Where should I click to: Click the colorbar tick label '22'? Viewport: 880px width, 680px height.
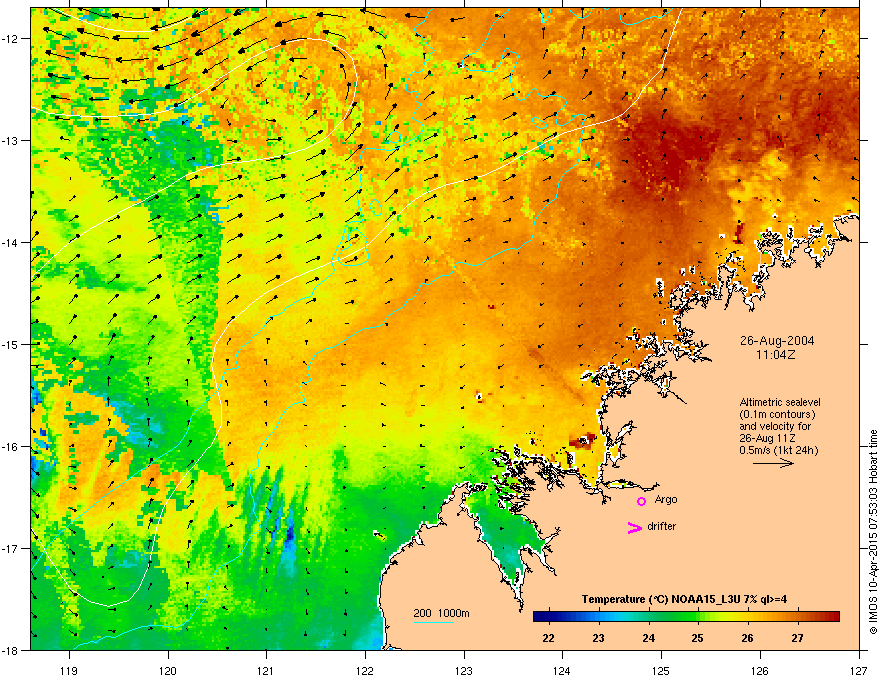(x=549, y=638)
